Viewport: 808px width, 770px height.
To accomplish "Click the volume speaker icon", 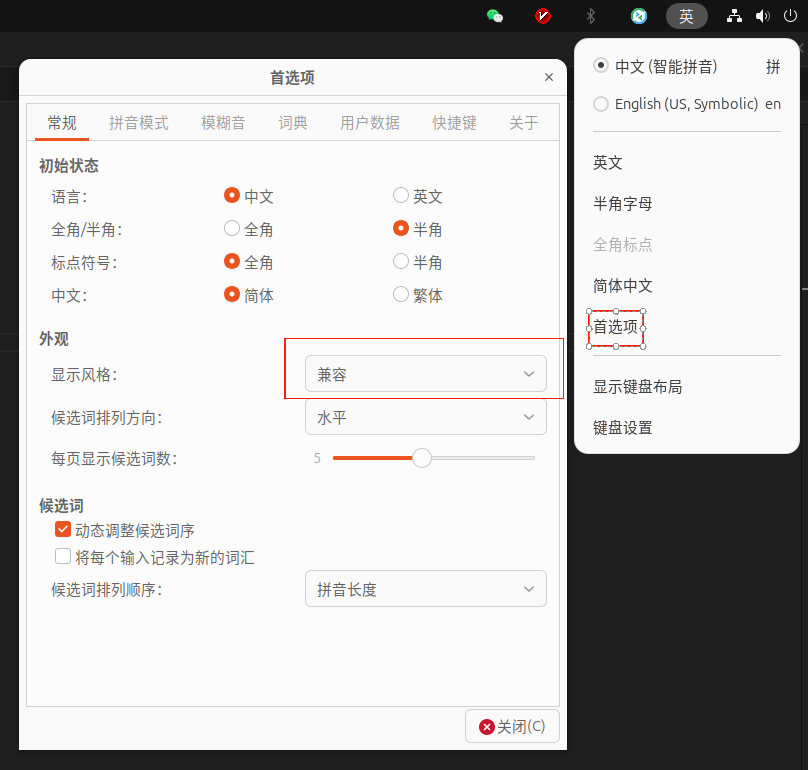I will [x=762, y=16].
